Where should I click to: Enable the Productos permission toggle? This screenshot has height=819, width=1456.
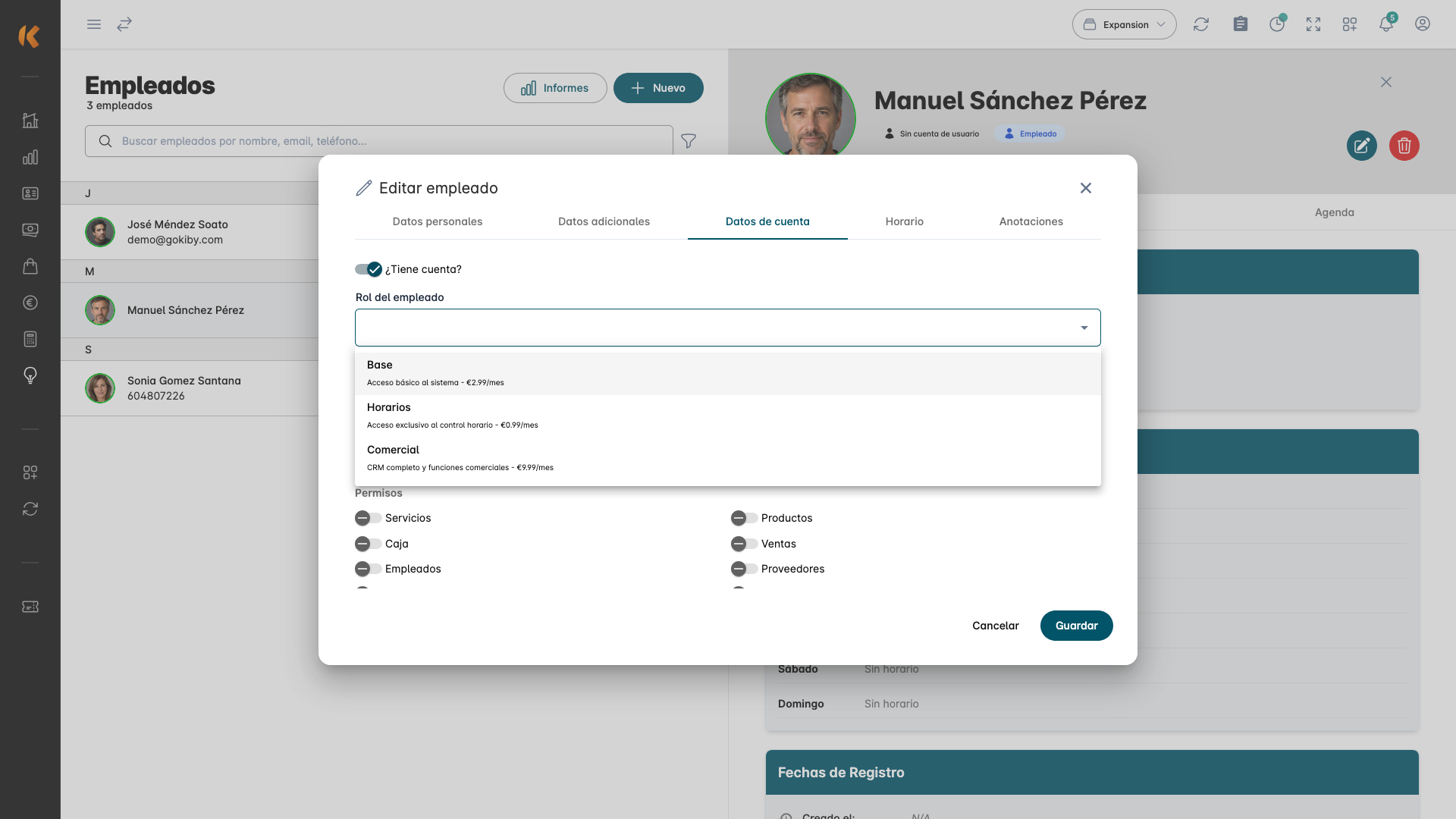coord(745,518)
